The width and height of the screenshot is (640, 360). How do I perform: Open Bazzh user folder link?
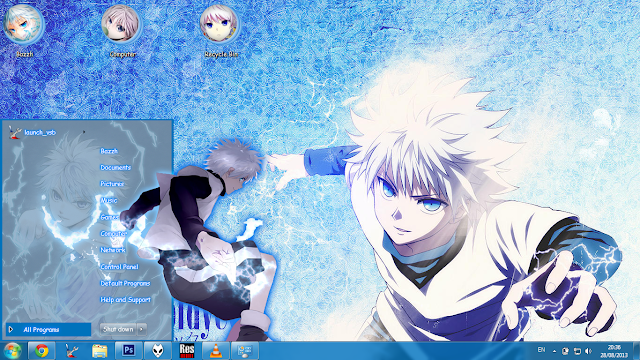pyautogui.click(x=109, y=151)
